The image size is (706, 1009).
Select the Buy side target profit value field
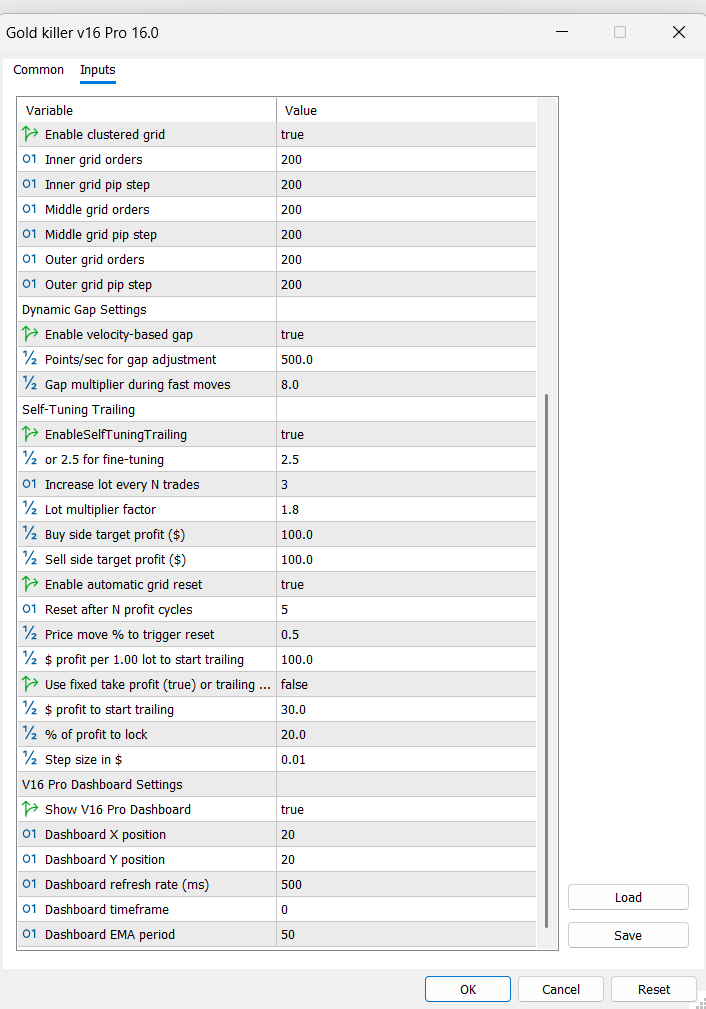pyautogui.click(x=405, y=534)
